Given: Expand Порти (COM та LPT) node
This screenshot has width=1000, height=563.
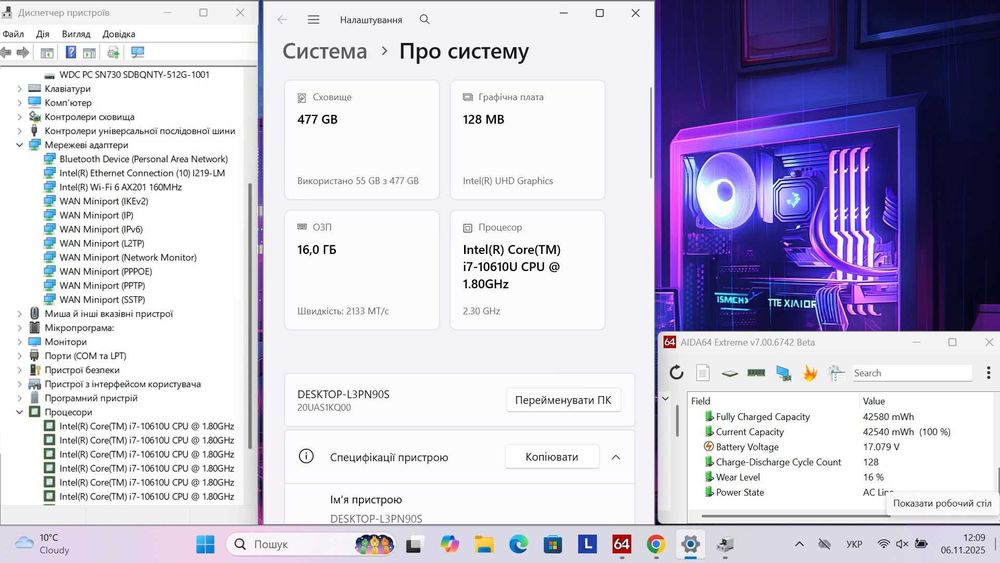Looking at the screenshot, I should (x=19, y=356).
